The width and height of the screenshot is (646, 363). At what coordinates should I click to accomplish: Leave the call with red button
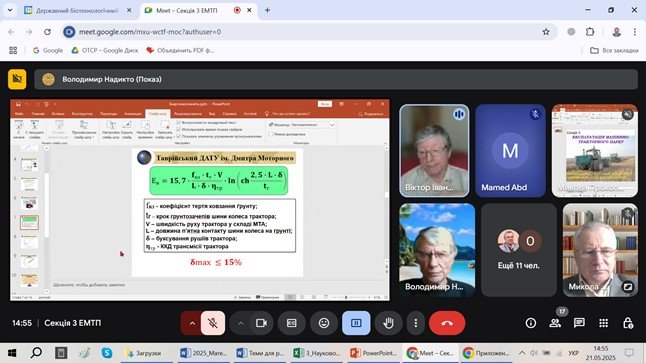click(x=447, y=323)
